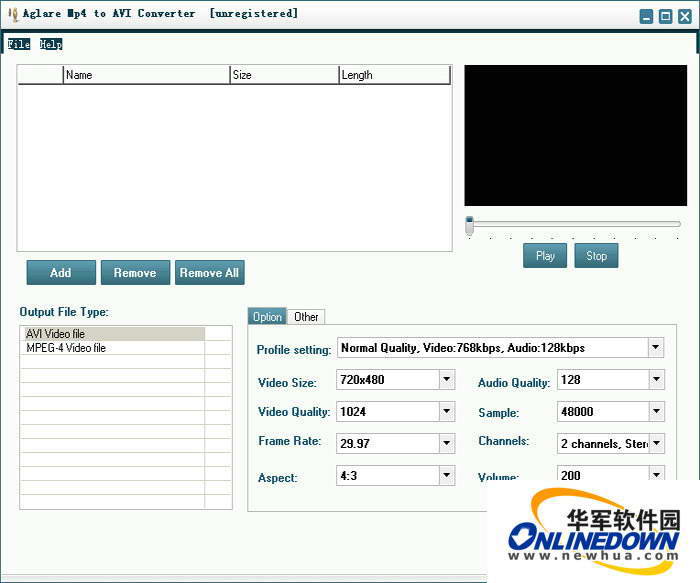Select AVI Video file output type
700x583 pixels.
point(112,333)
